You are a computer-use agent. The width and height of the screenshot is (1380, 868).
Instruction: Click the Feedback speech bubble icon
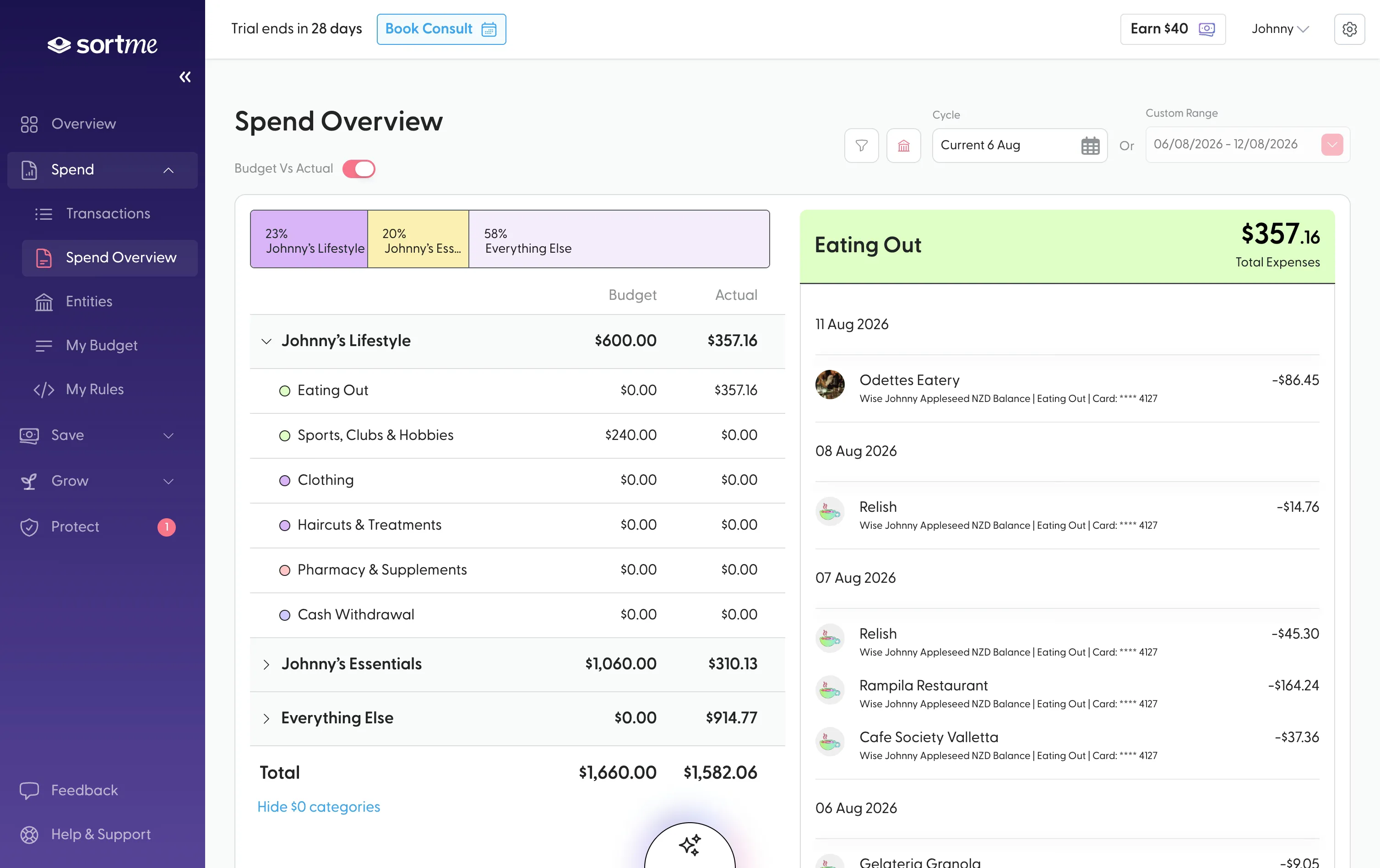point(29,791)
